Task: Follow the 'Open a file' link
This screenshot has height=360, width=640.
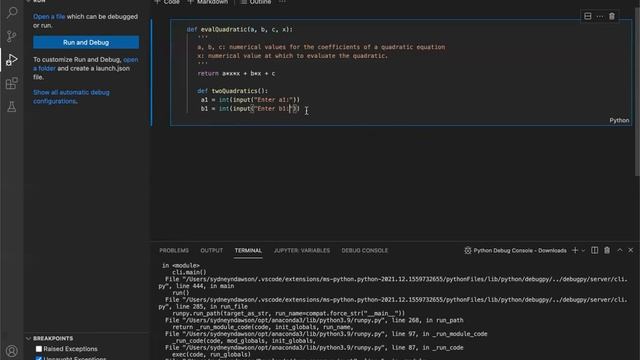Action: click(49, 17)
